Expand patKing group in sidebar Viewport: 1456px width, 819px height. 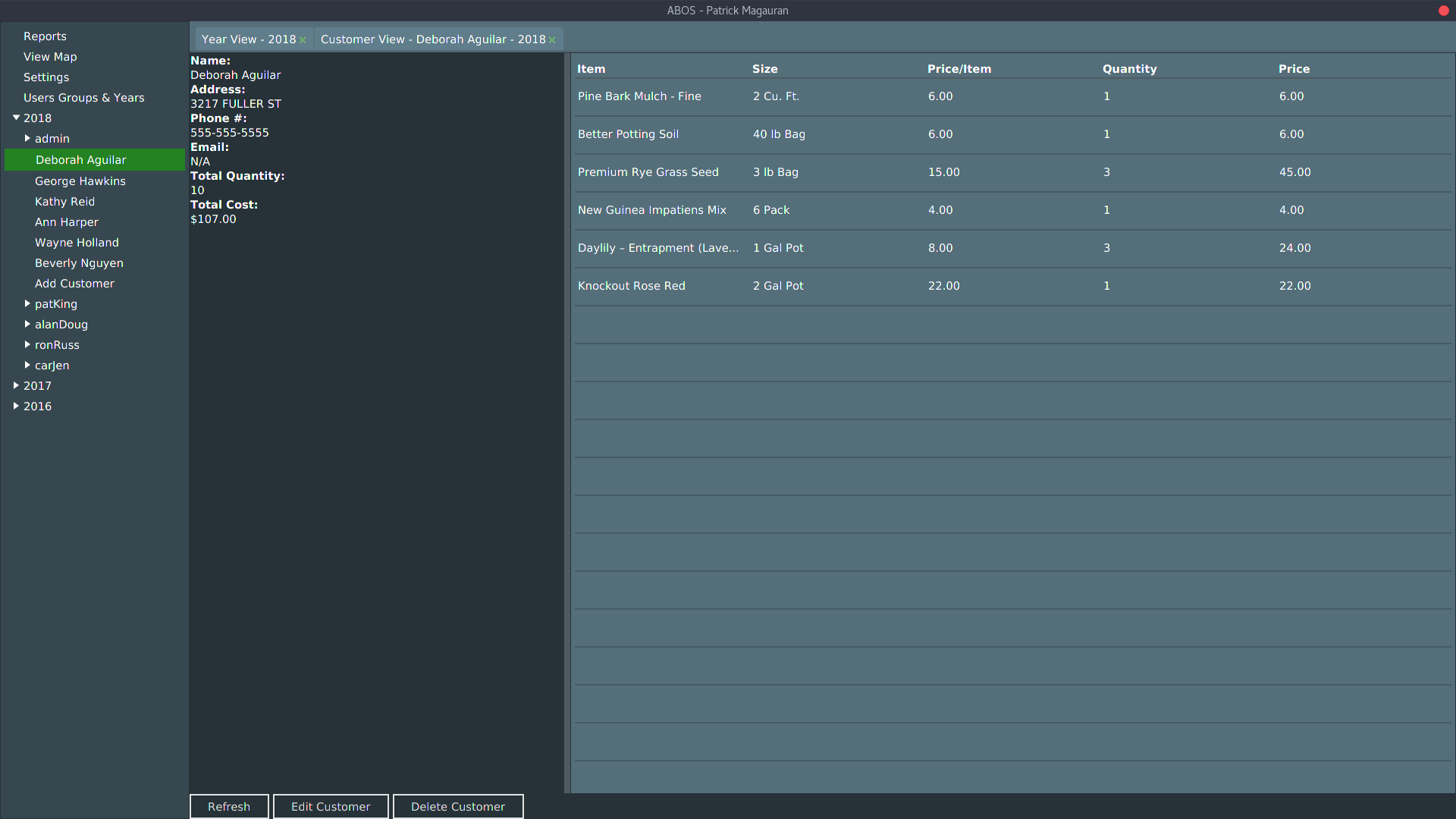click(27, 303)
